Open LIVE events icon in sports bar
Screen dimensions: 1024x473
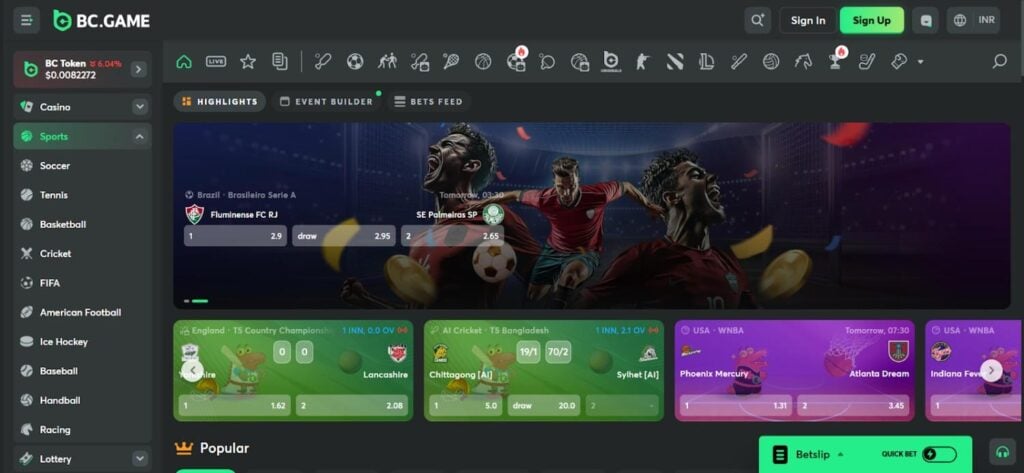pos(216,61)
